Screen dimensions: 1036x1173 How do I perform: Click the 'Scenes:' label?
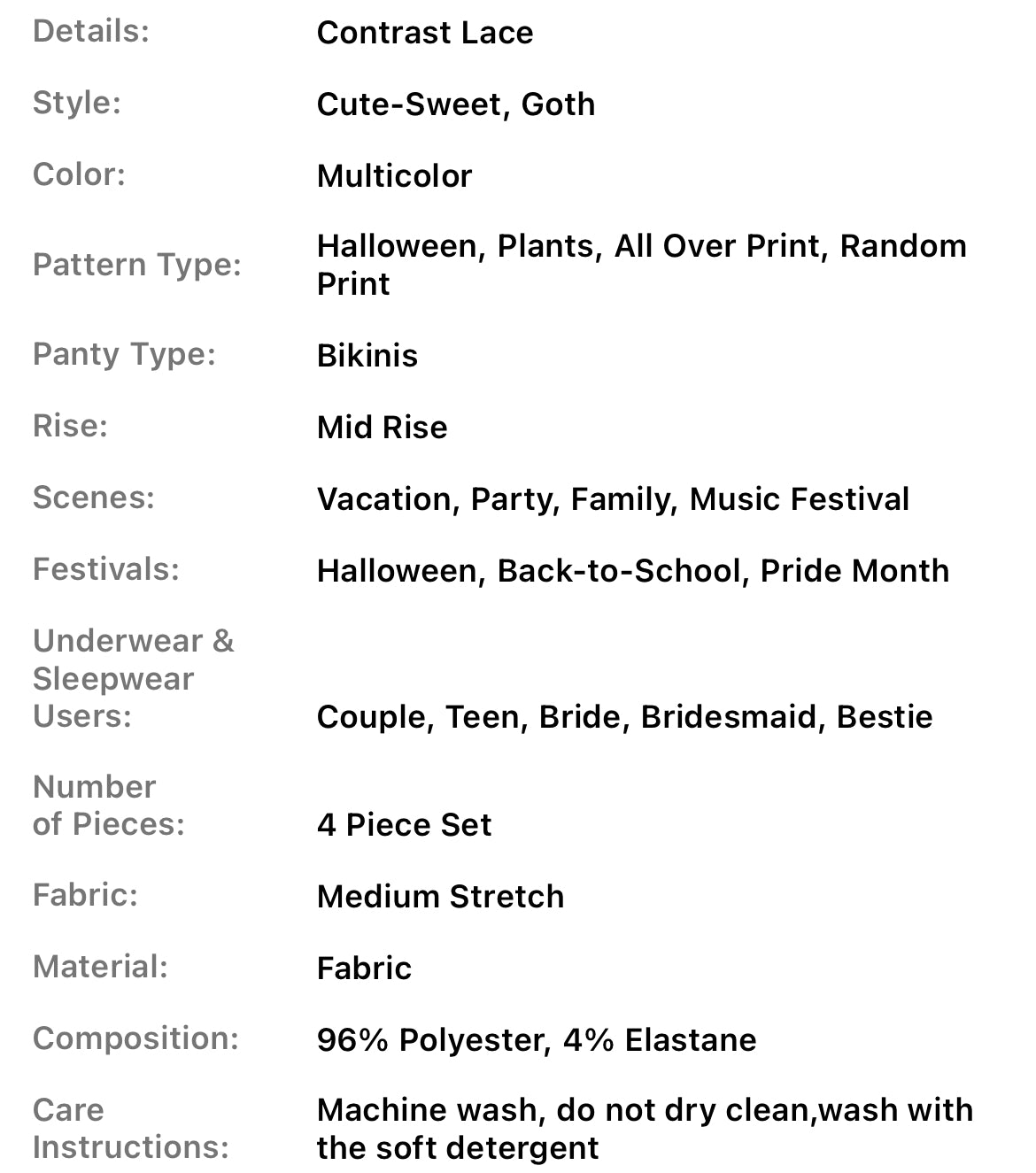[93, 498]
